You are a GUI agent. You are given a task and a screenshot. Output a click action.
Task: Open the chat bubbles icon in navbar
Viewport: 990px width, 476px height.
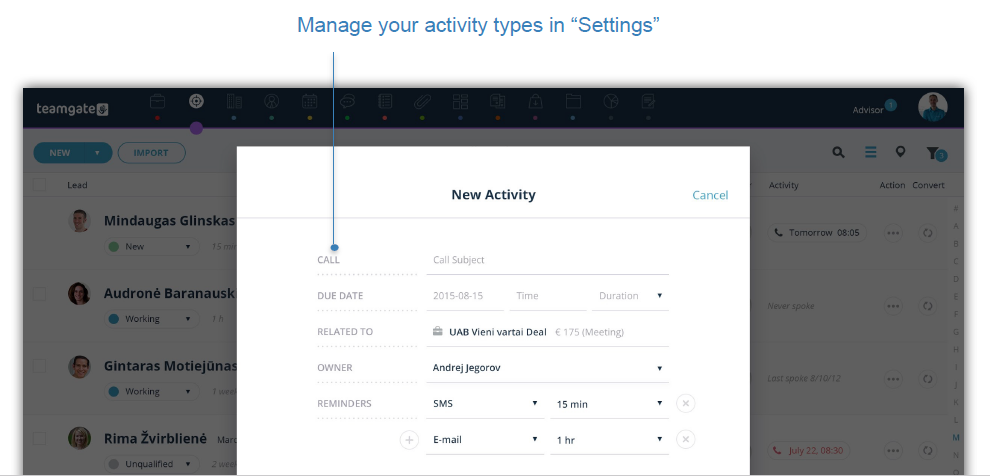tap(347, 101)
